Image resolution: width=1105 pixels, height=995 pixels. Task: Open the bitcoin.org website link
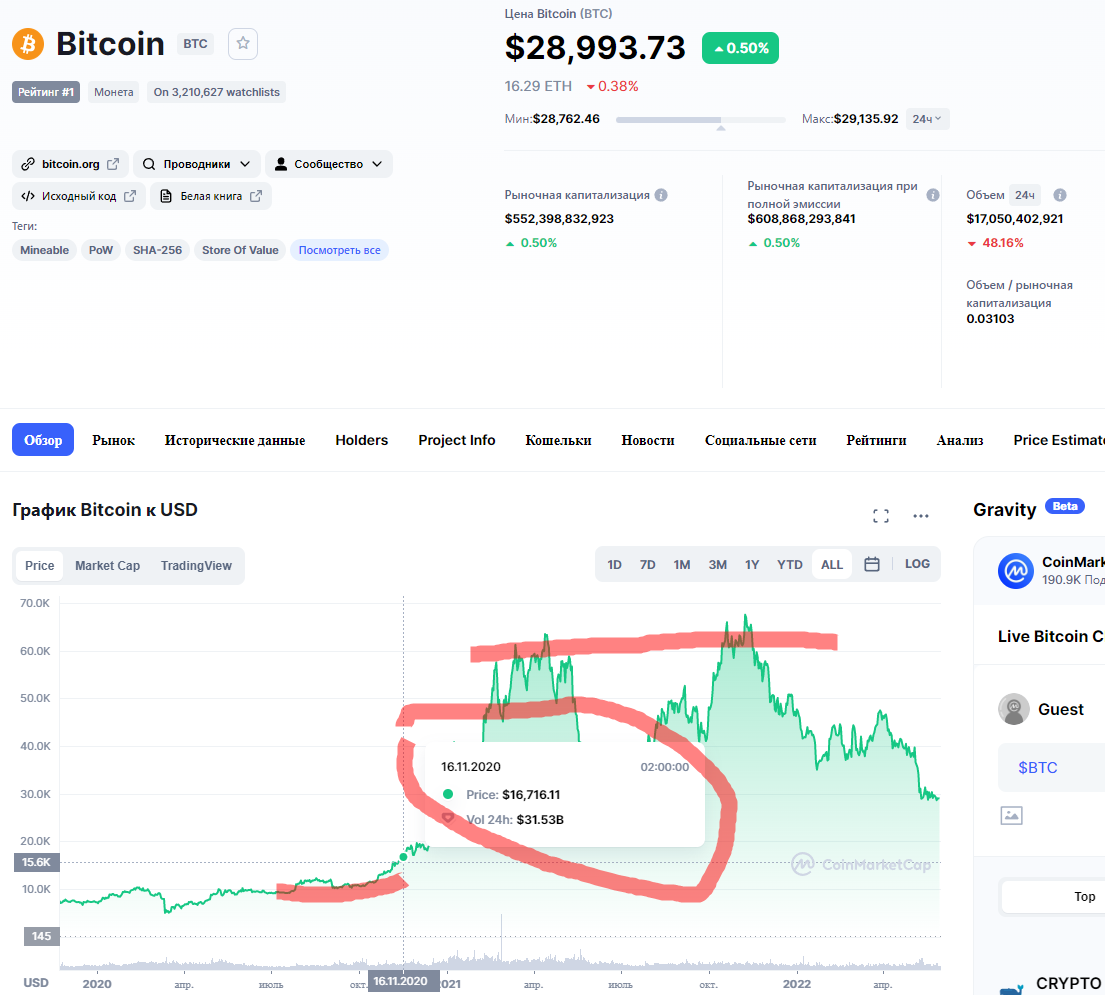click(70, 164)
